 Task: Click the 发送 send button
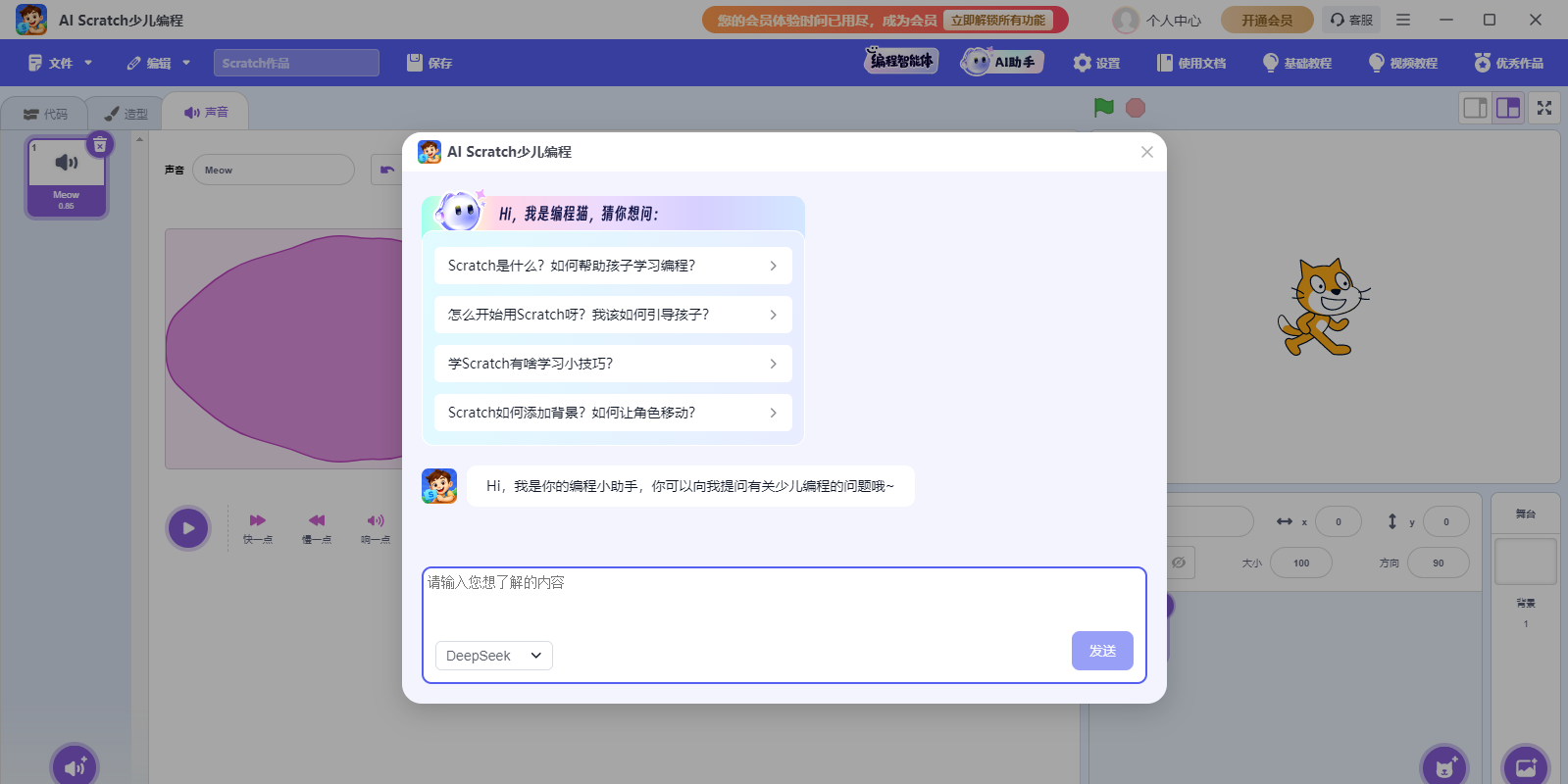pyautogui.click(x=1102, y=651)
